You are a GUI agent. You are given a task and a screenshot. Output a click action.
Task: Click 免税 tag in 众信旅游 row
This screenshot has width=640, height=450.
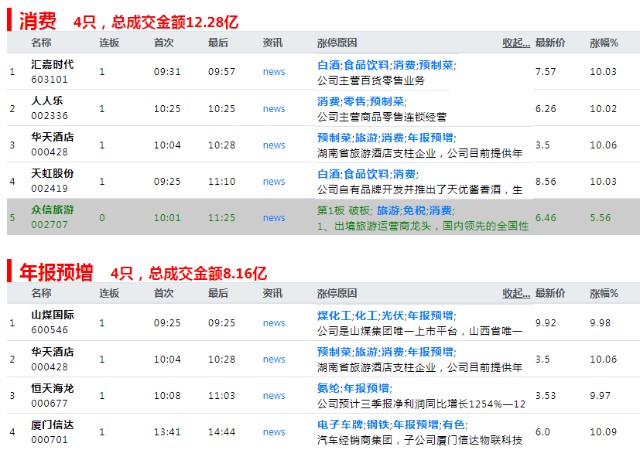414,211
